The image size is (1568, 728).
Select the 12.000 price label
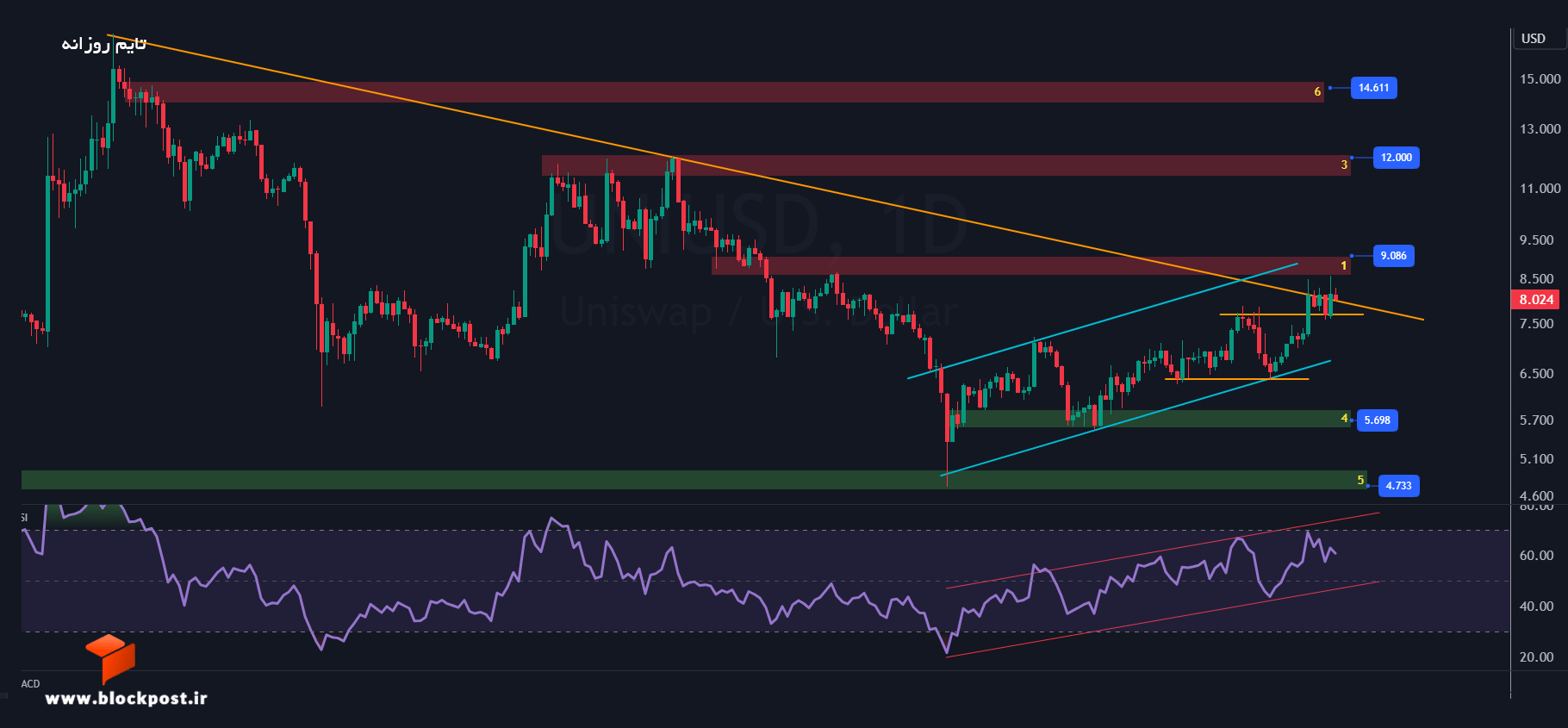coord(1396,158)
